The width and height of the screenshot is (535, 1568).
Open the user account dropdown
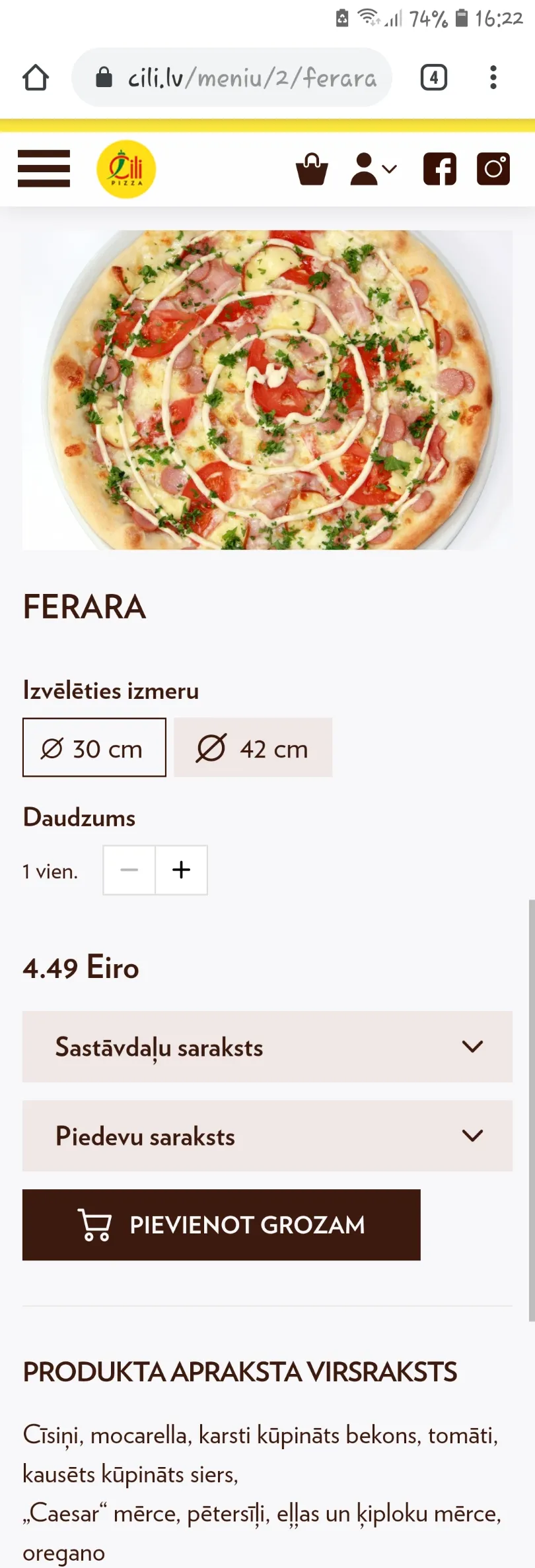(374, 169)
